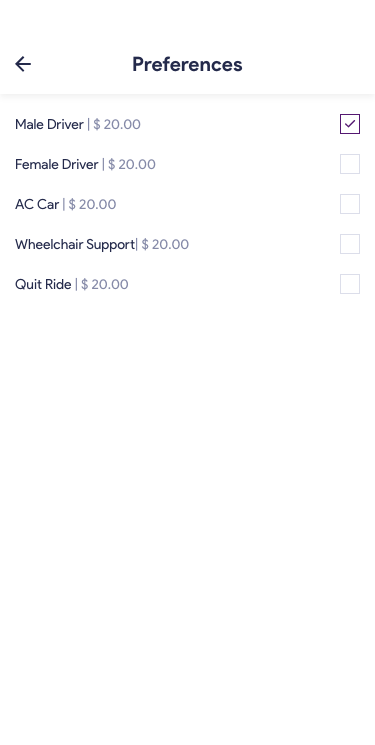This screenshot has height=745, width=375.
Task: Click the Female Driver label text
Action: [x=57, y=164]
